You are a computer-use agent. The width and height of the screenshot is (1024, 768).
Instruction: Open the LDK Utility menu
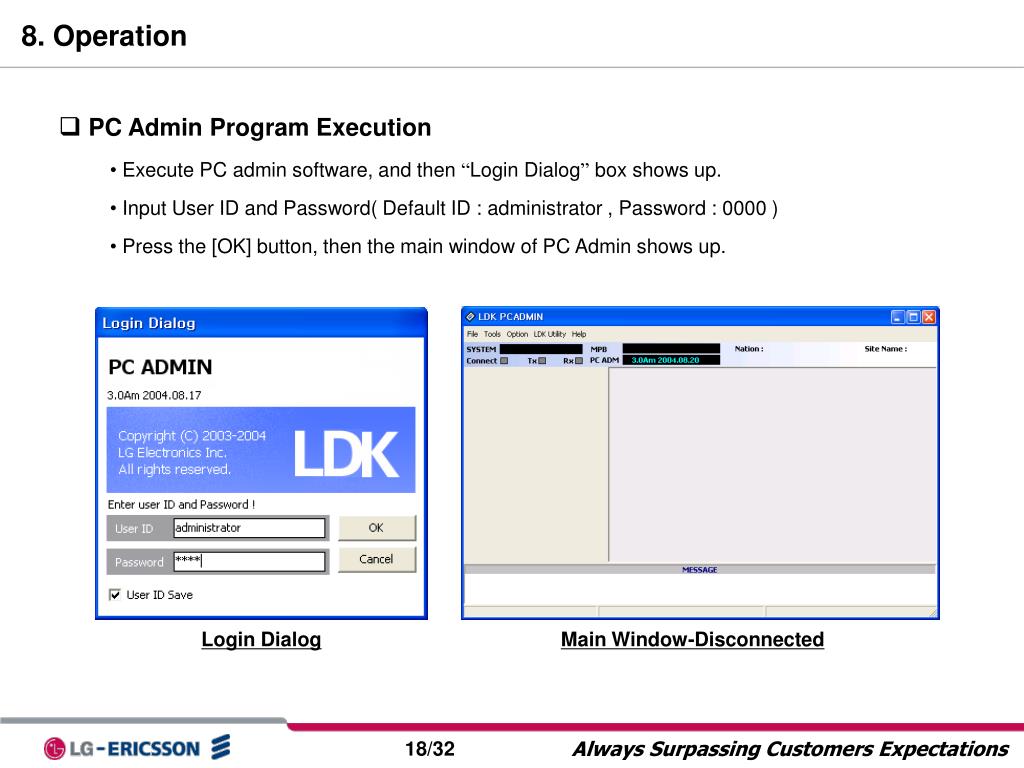coord(550,334)
